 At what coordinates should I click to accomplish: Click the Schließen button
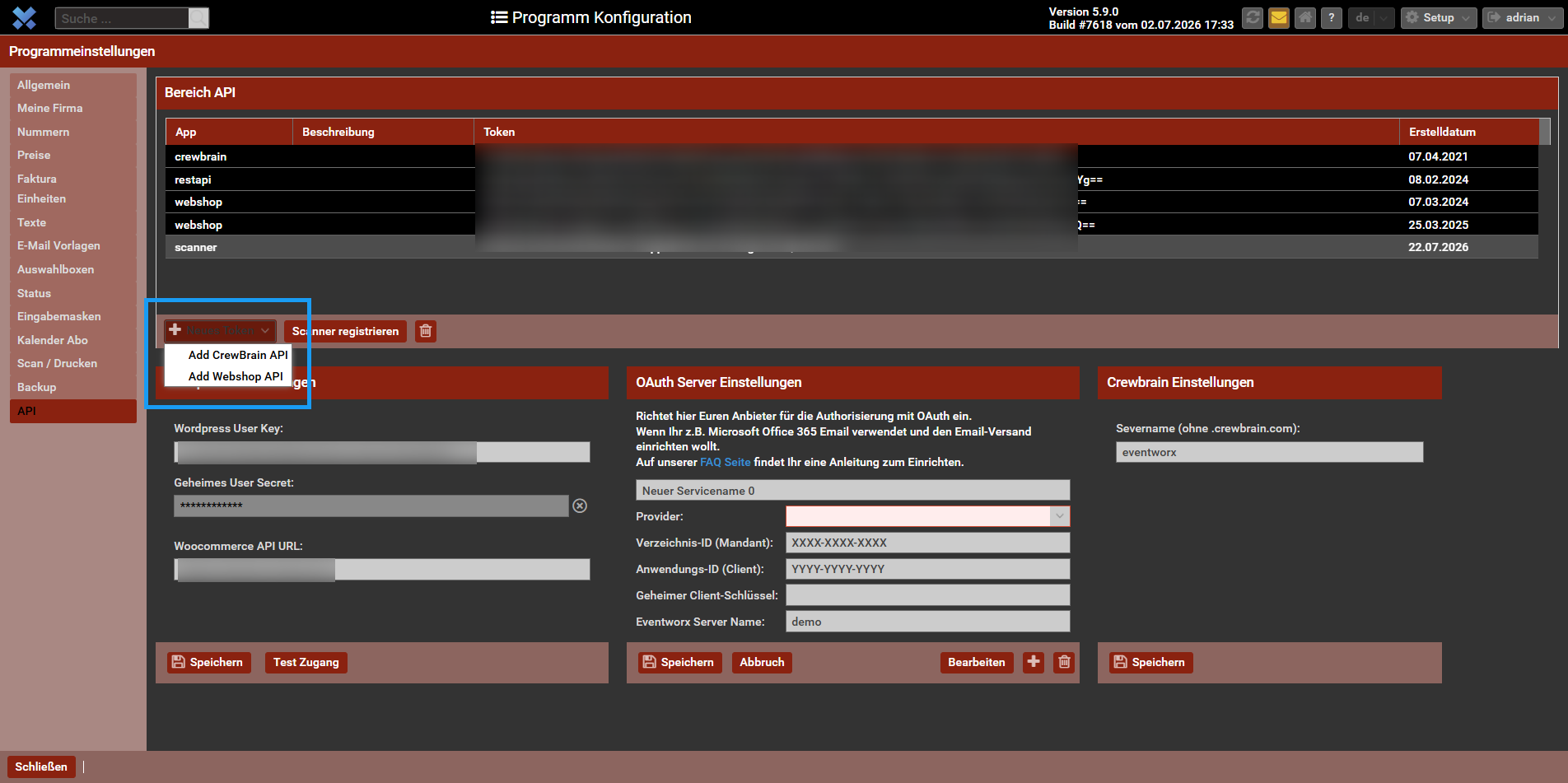click(x=41, y=767)
